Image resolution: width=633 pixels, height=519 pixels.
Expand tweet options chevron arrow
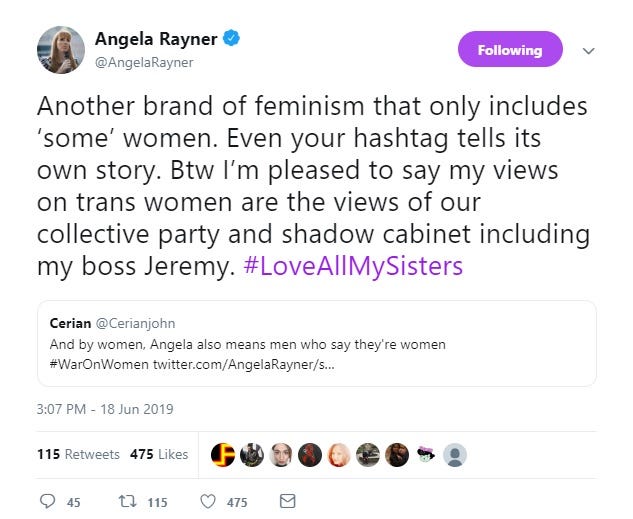[x=589, y=50]
